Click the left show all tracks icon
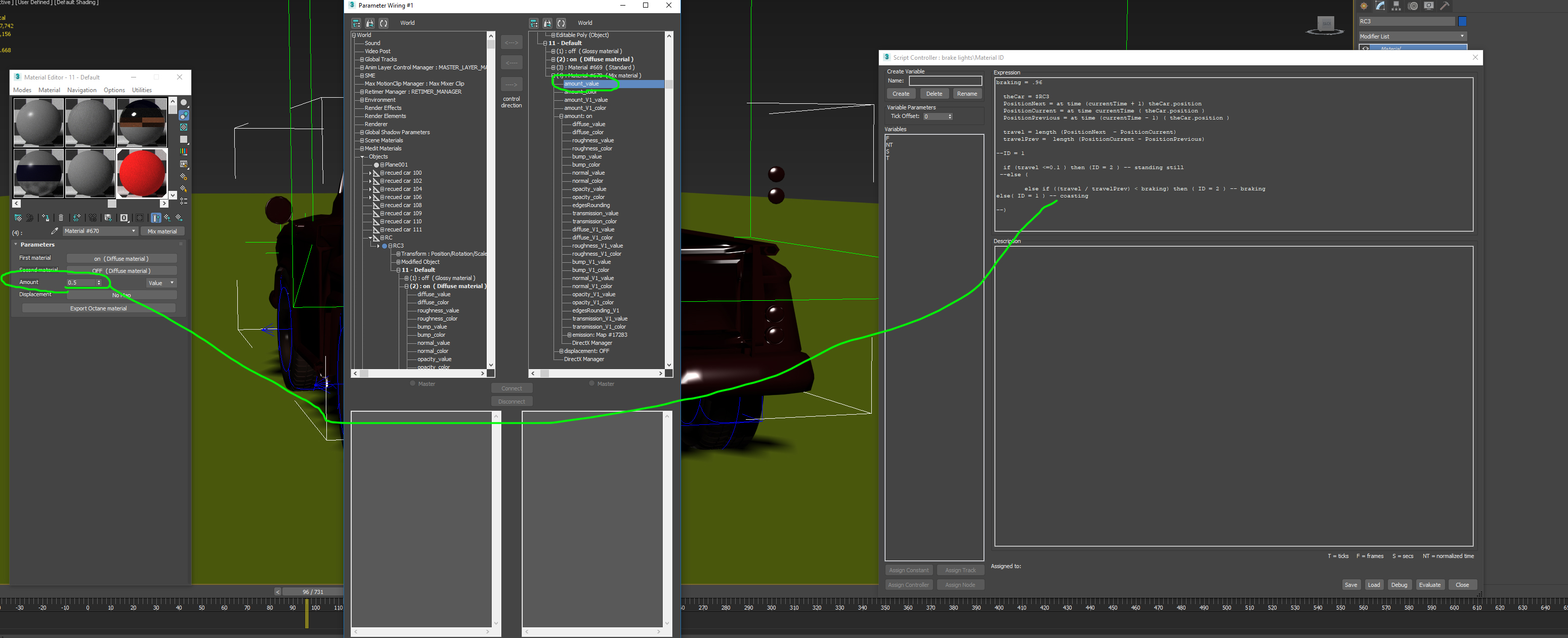The width and height of the screenshot is (1568, 638). click(x=356, y=23)
